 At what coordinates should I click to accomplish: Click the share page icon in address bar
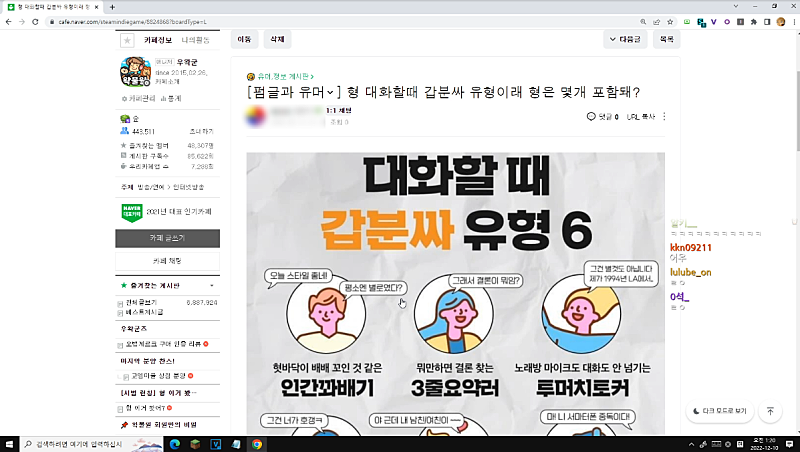click(657, 22)
